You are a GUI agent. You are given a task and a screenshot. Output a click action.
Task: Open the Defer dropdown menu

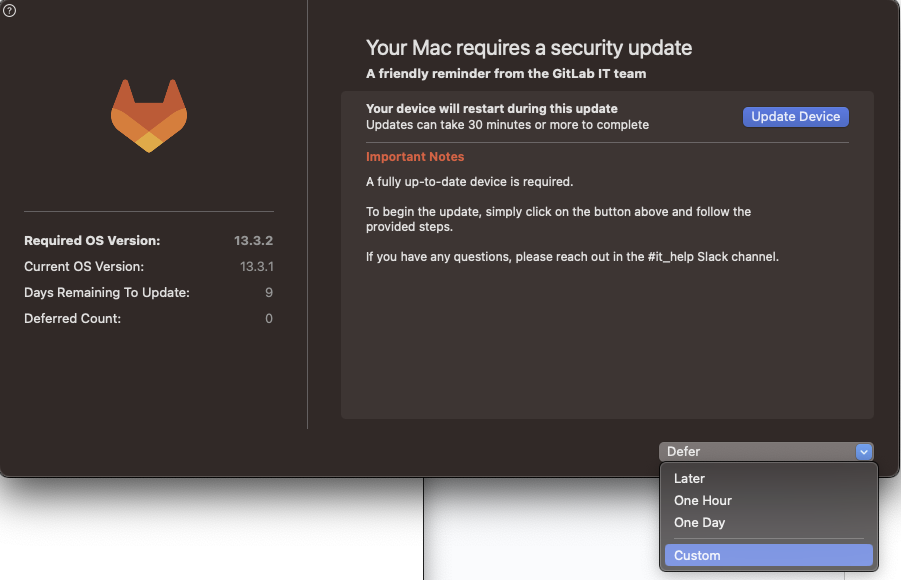click(766, 452)
